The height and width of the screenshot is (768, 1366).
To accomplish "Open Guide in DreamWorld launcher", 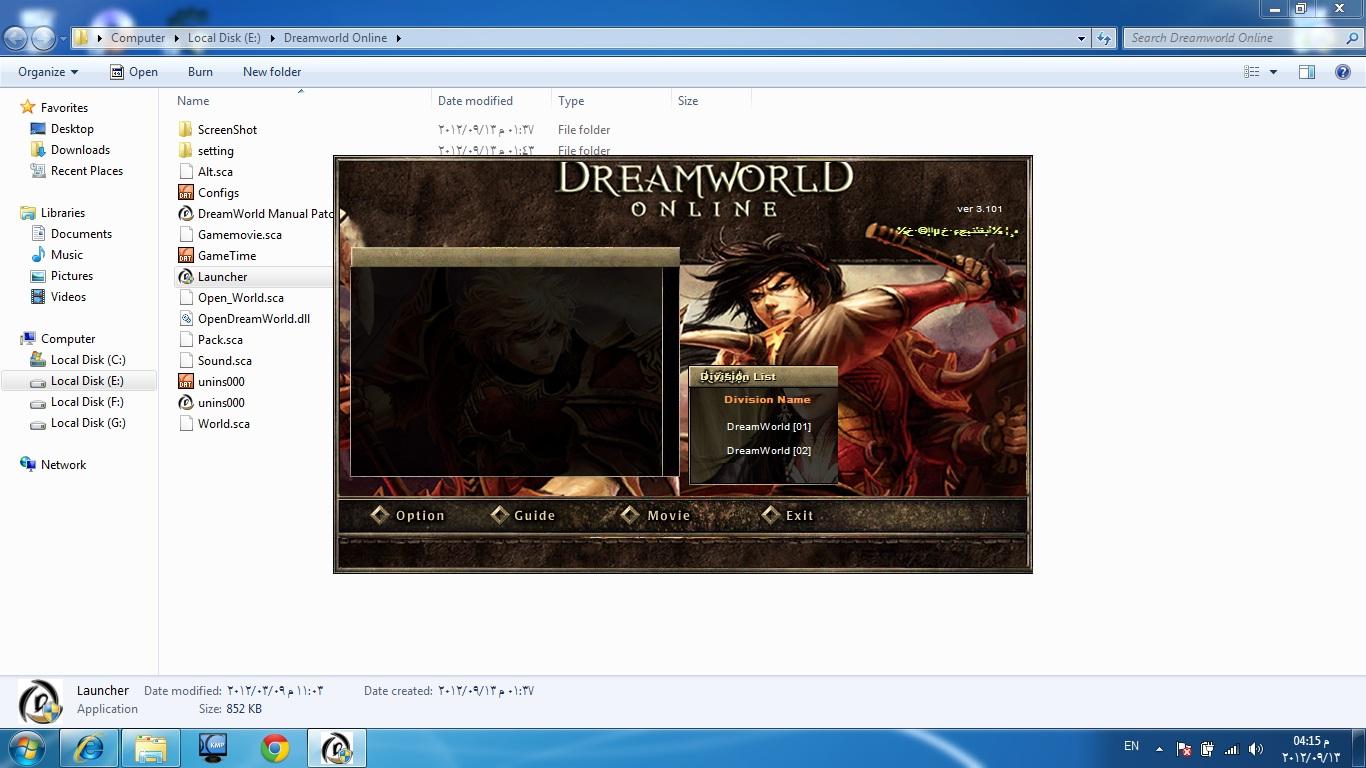I will point(523,516).
